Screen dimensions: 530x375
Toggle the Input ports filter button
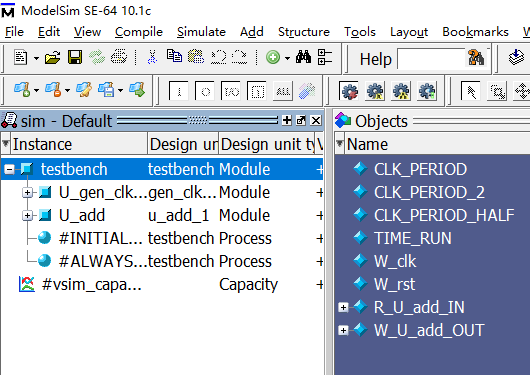point(178,91)
